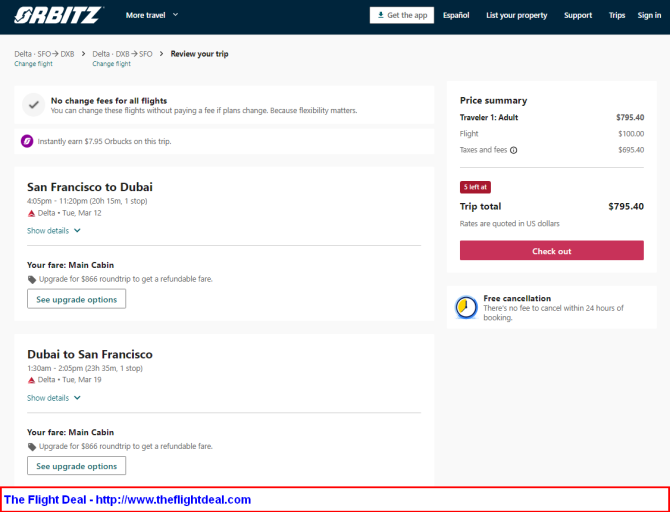Screen dimensions: 670x512
Task: Open the Support menu item
Action: point(578,15)
